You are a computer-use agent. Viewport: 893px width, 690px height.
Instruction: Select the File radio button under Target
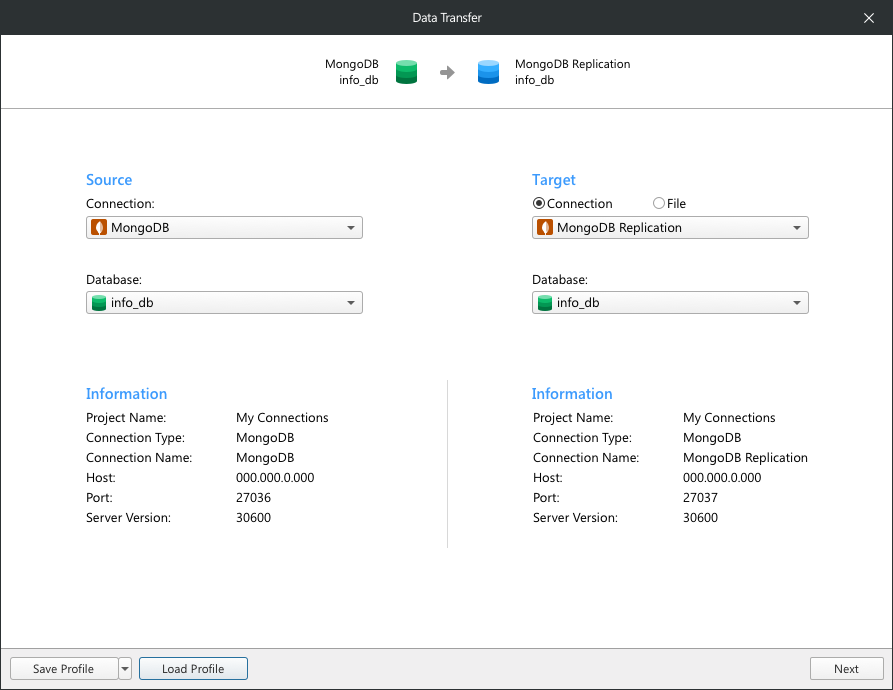coord(659,203)
